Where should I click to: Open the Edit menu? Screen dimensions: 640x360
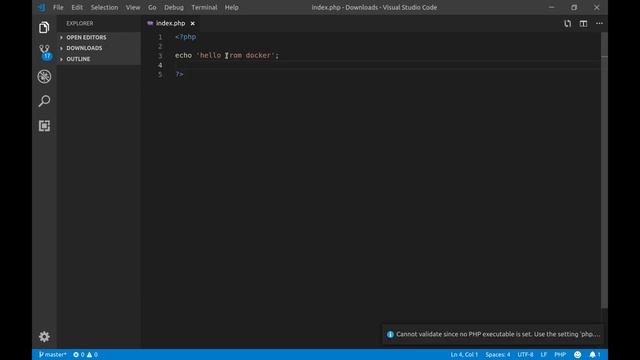[x=77, y=7]
